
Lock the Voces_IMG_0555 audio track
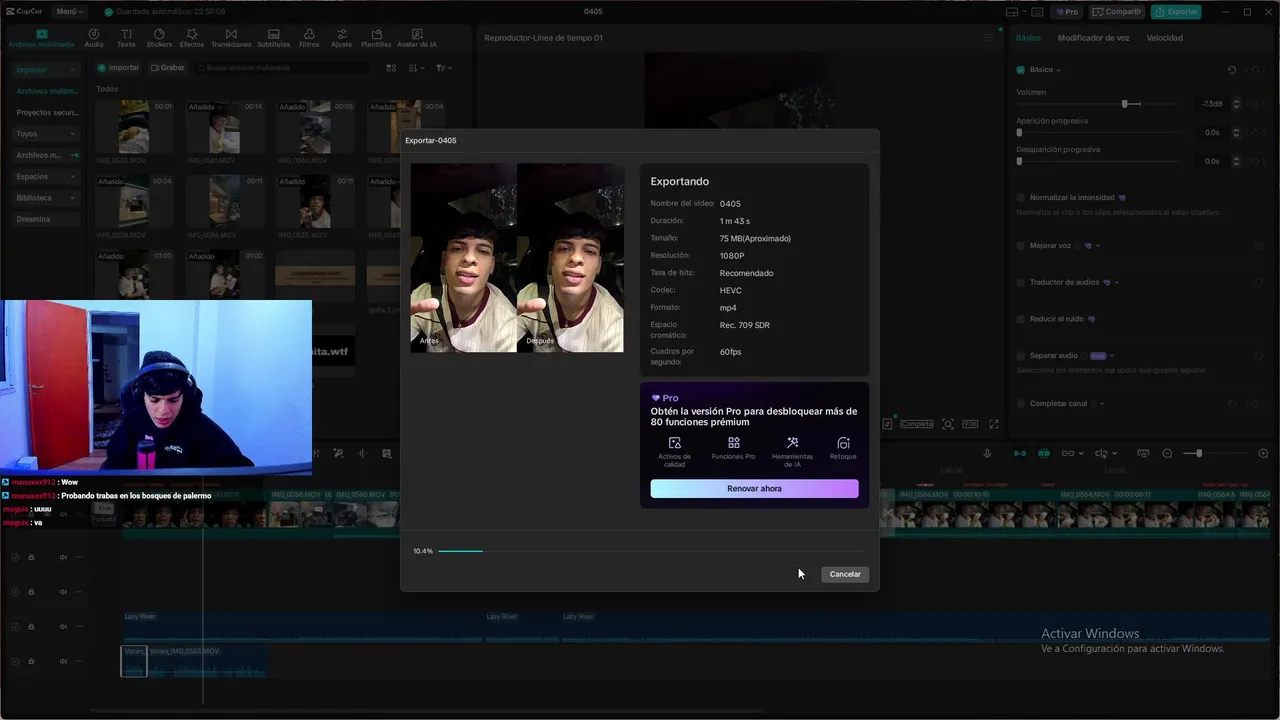(x=31, y=662)
